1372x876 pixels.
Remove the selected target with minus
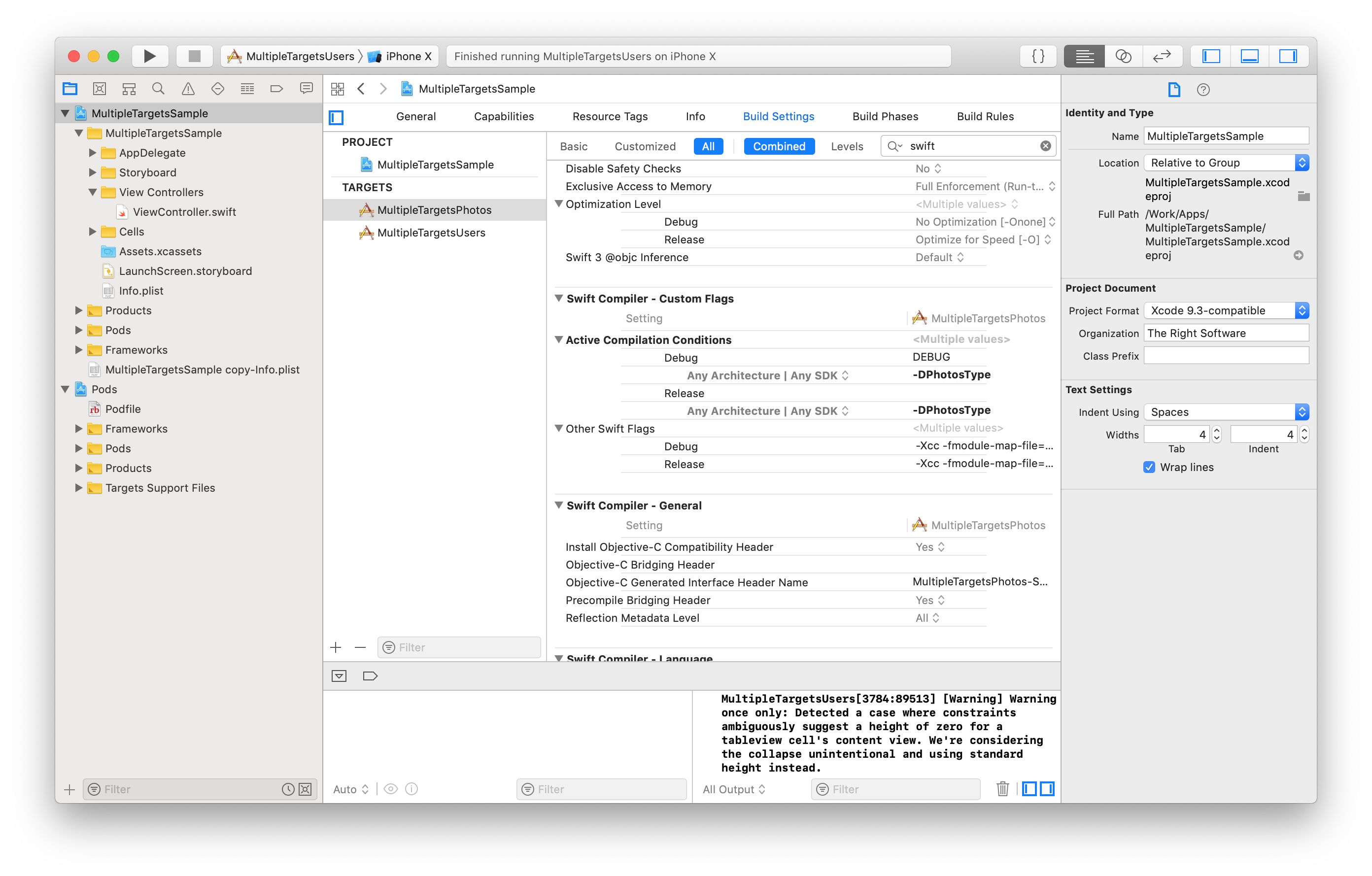pyautogui.click(x=360, y=647)
